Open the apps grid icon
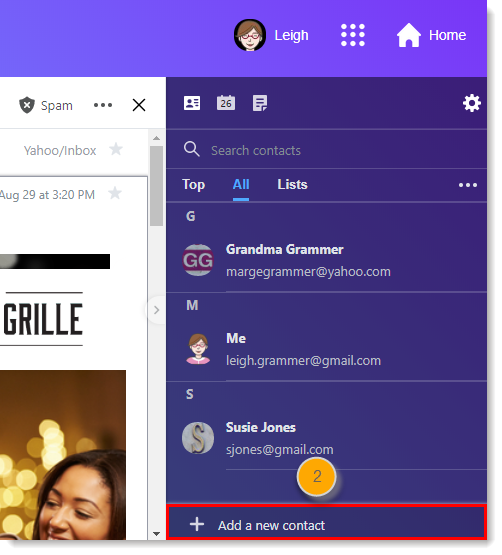The width and height of the screenshot is (502, 555). click(x=353, y=35)
